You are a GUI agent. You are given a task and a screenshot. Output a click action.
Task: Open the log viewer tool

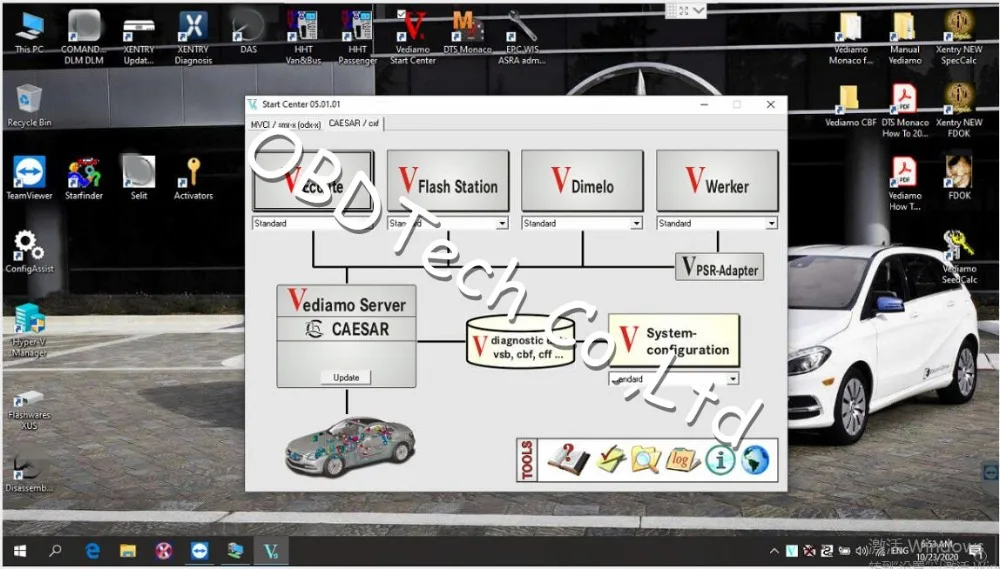point(682,459)
